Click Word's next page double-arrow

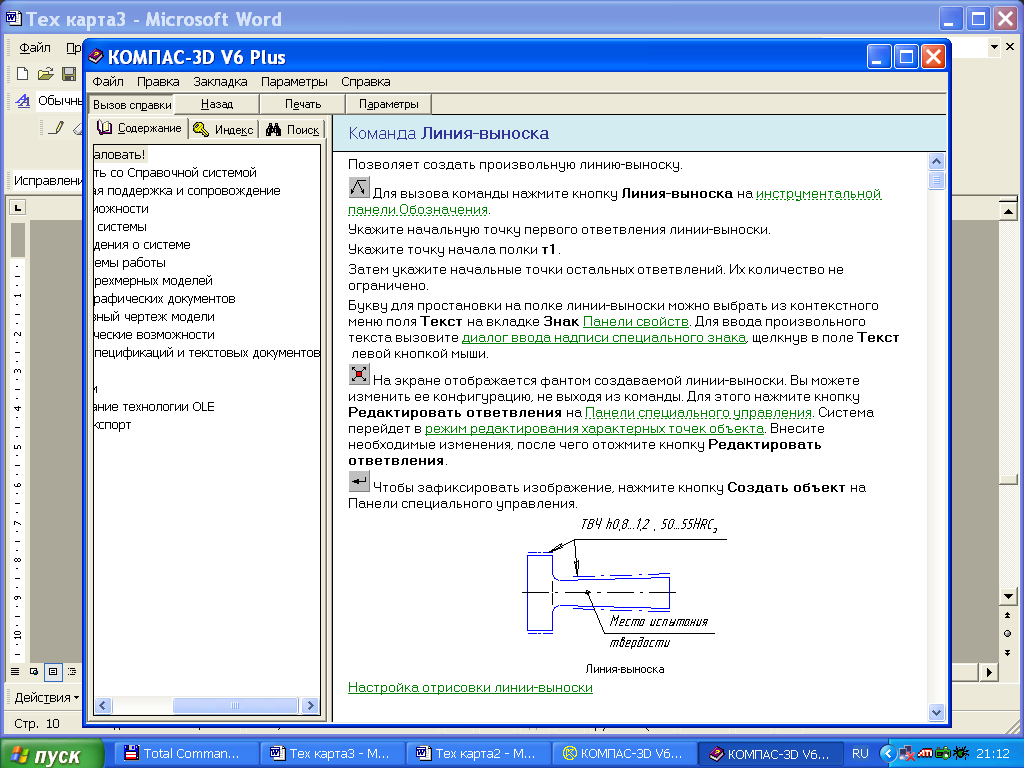pos(1008,652)
